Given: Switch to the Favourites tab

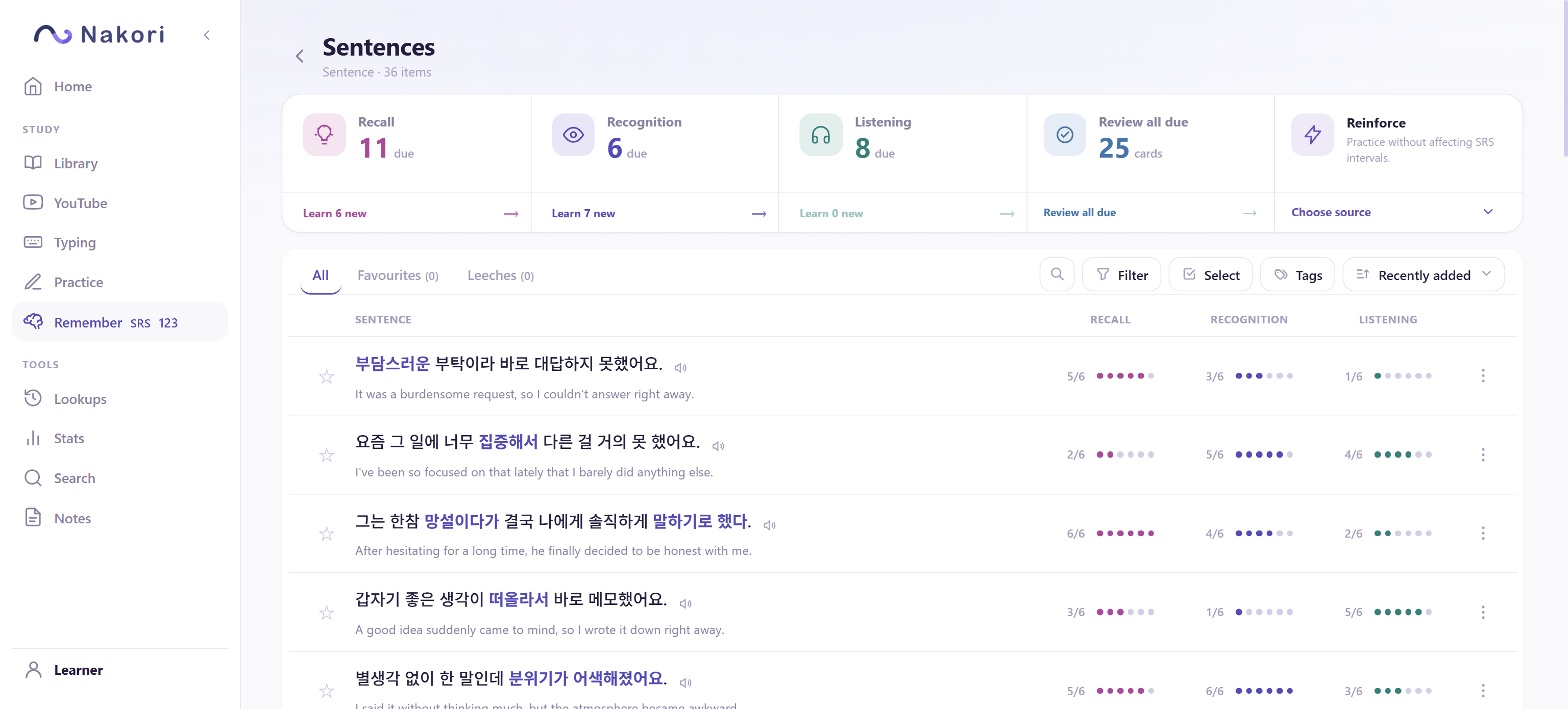Looking at the screenshot, I should (x=398, y=275).
